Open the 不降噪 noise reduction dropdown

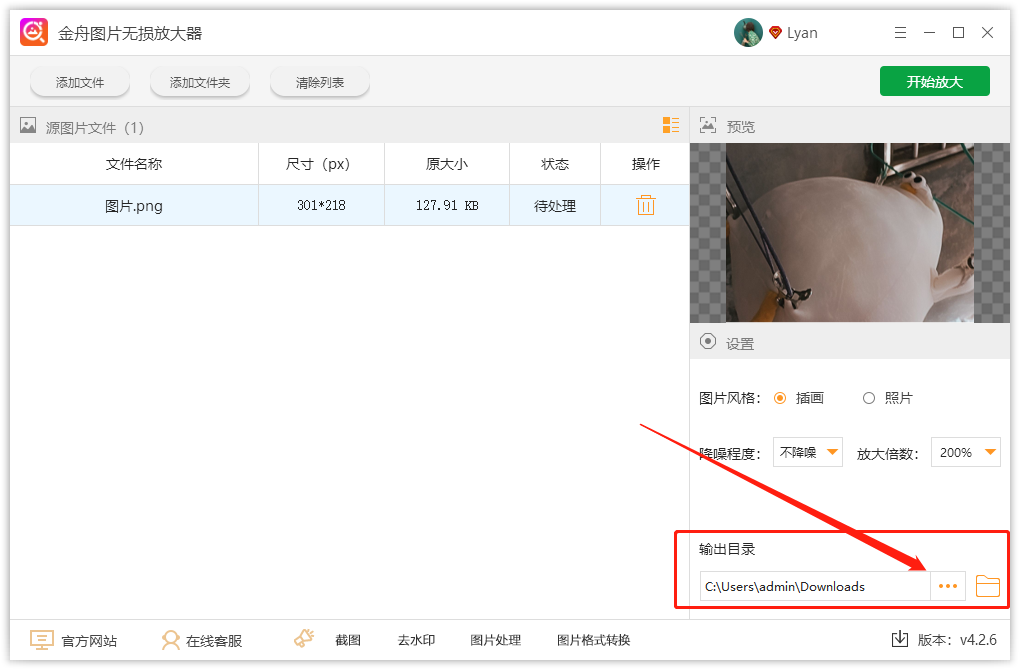click(x=808, y=452)
